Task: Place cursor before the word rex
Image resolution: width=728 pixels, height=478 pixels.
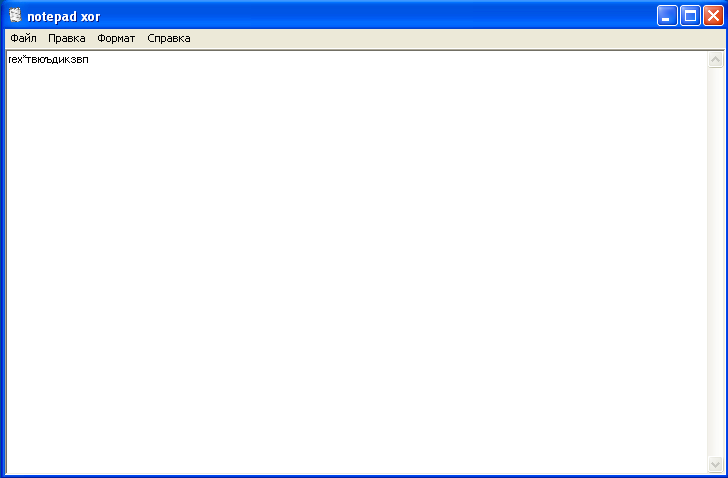Action: (x=8, y=60)
